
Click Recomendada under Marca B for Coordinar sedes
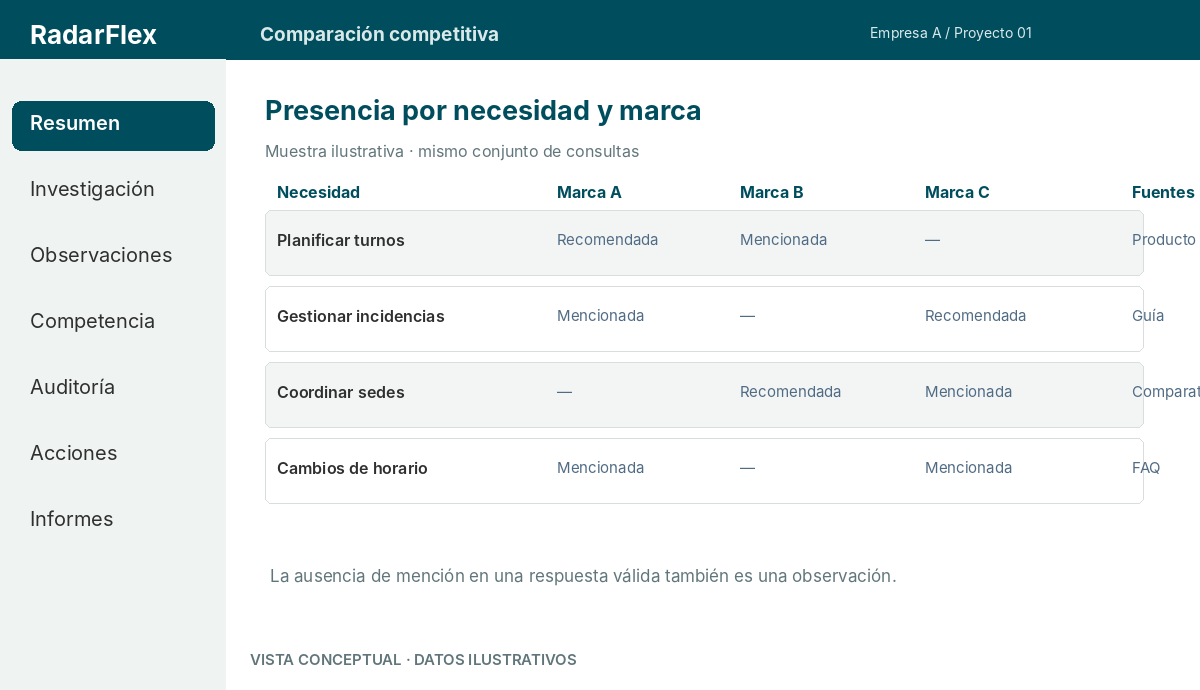(x=790, y=392)
